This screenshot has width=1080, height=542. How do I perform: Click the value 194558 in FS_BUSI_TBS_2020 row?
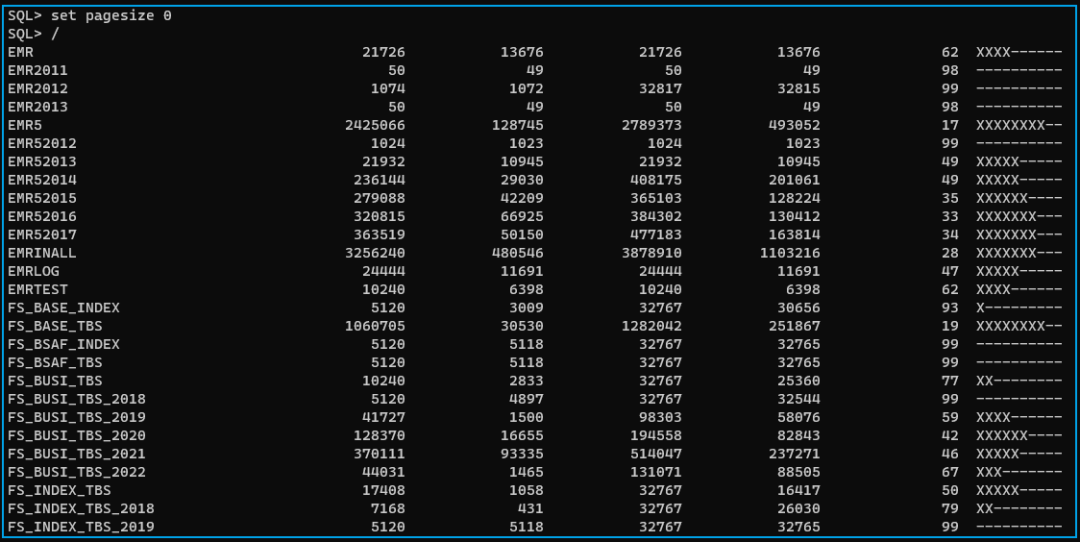click(656, 435)
